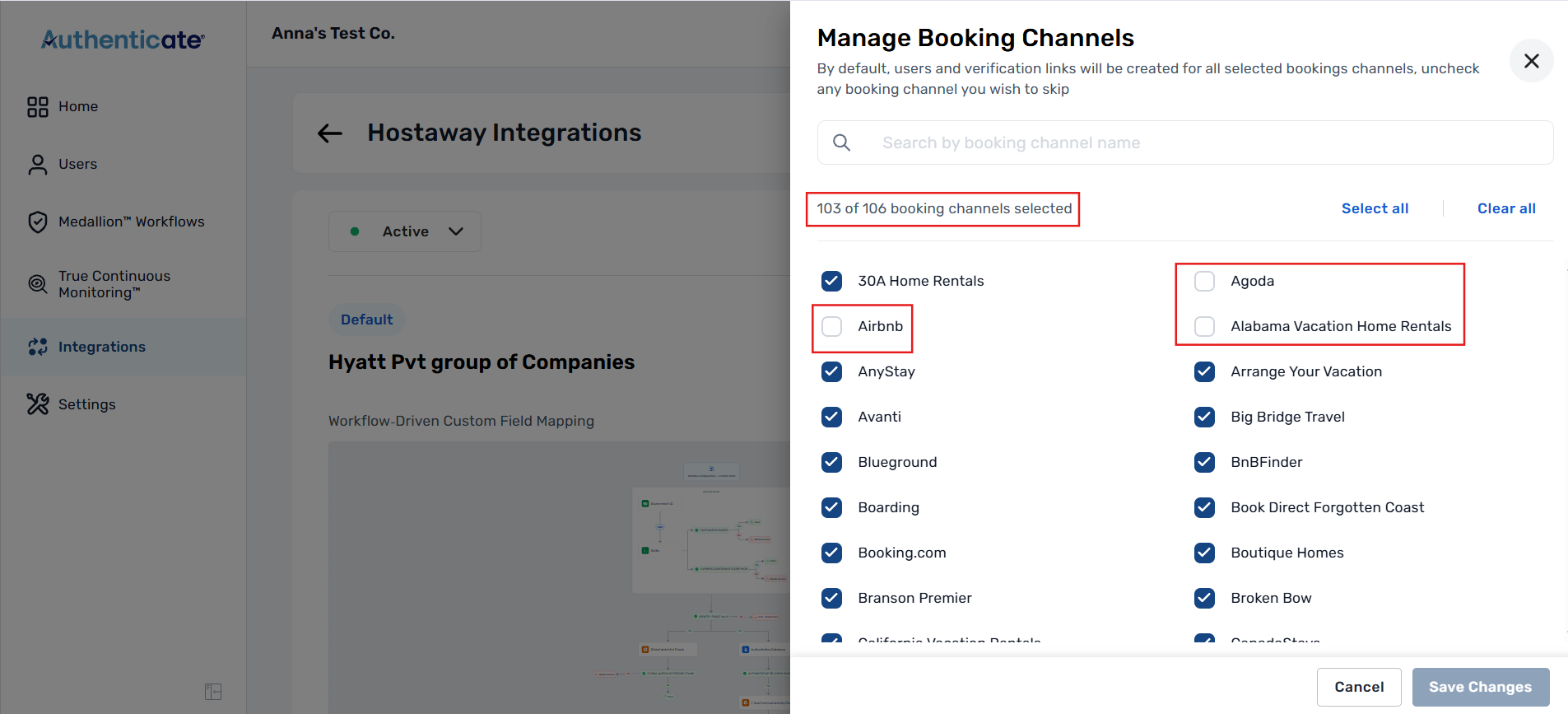
Task: Open True Continuous Monitoring page
Action: pos(114,284)
